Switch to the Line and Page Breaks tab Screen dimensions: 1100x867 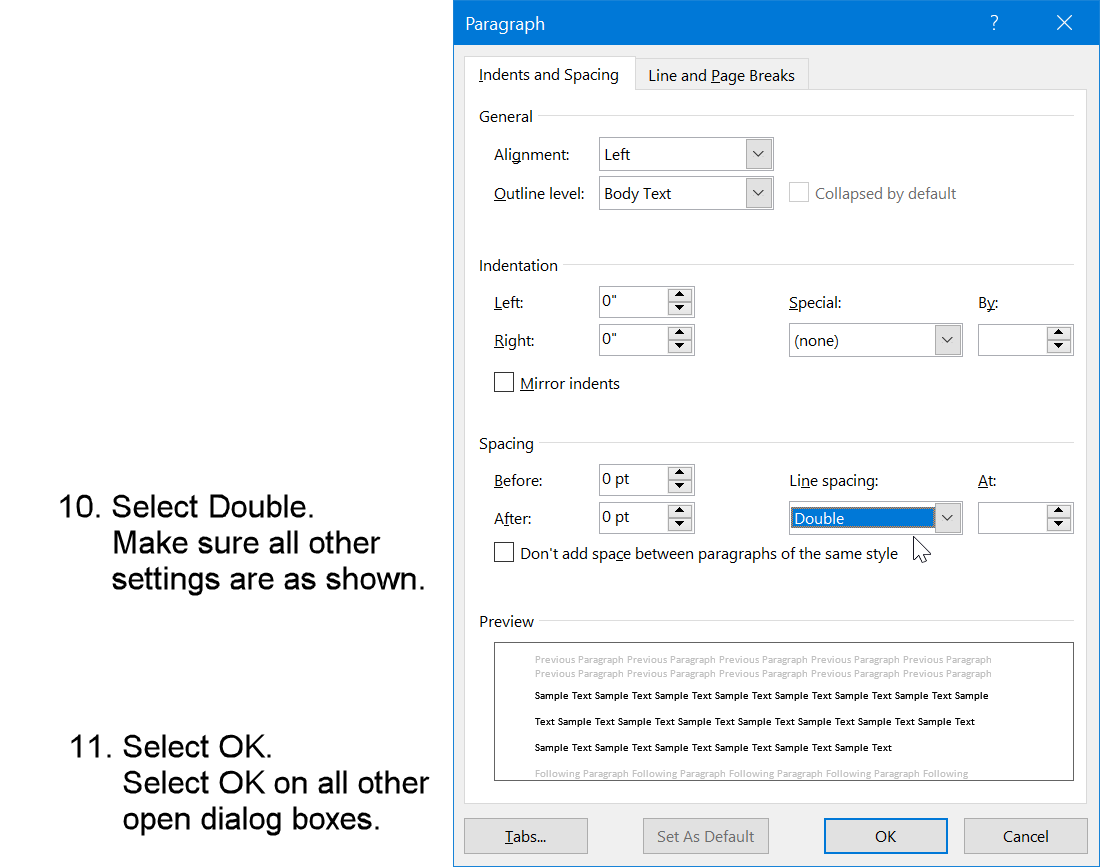tap(721, 74)
